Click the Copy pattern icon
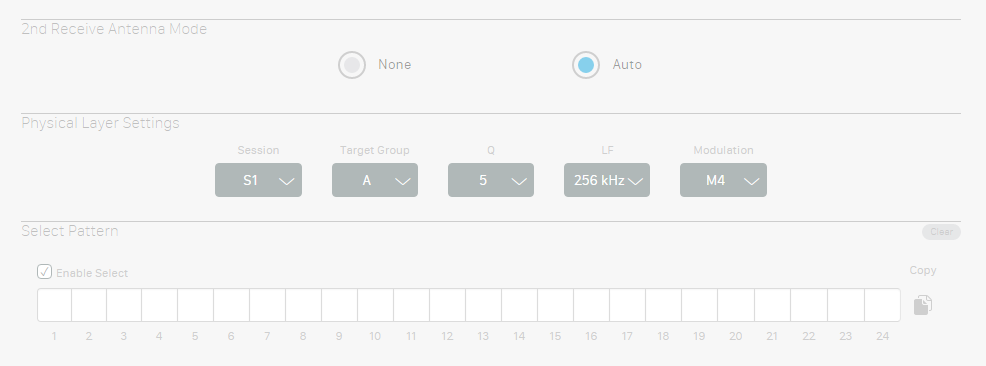This screenshot has height=366, width=986. pyautogui.click(x=922, y=305)
